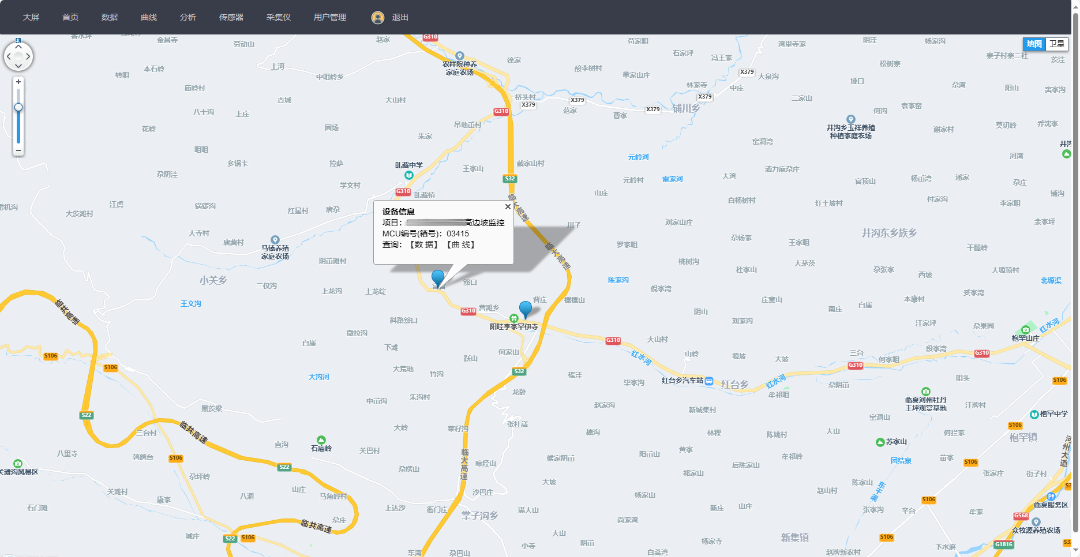Click the 马福养殖家庭农场 POI icon
Image resolution: width=1080 pixels, height=557 pixels.
point(275,240)
